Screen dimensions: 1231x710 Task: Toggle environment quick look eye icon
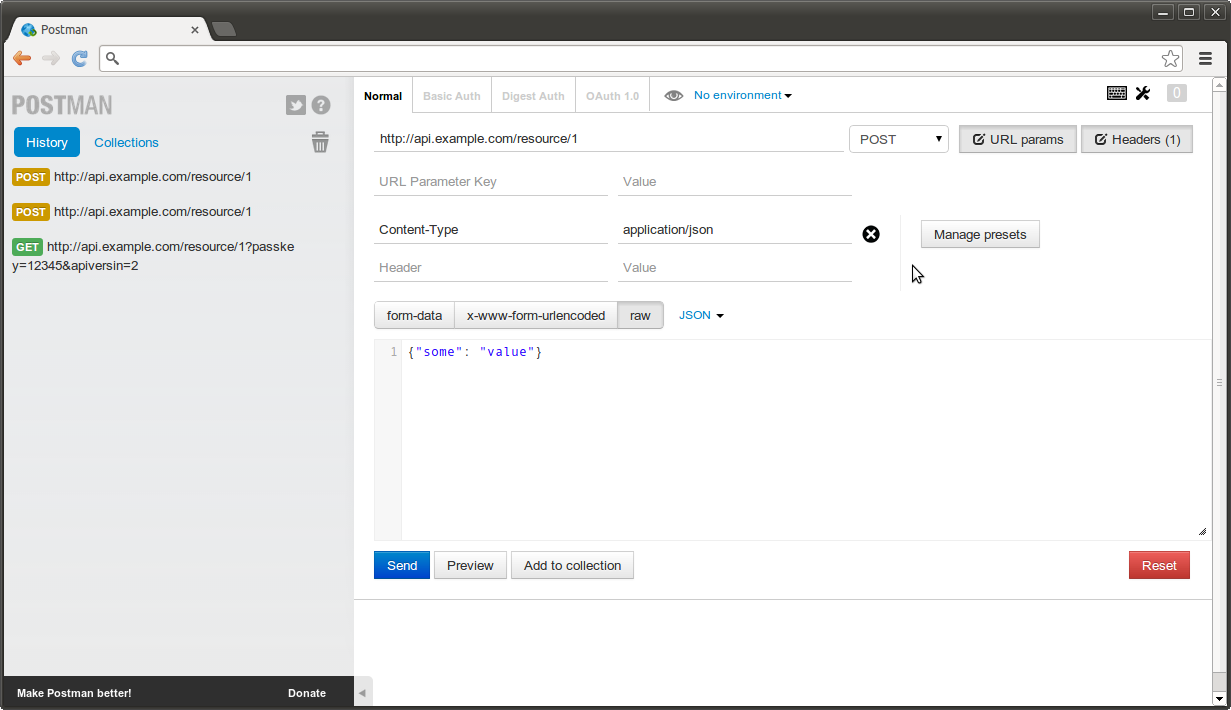(x=674, y=96)
